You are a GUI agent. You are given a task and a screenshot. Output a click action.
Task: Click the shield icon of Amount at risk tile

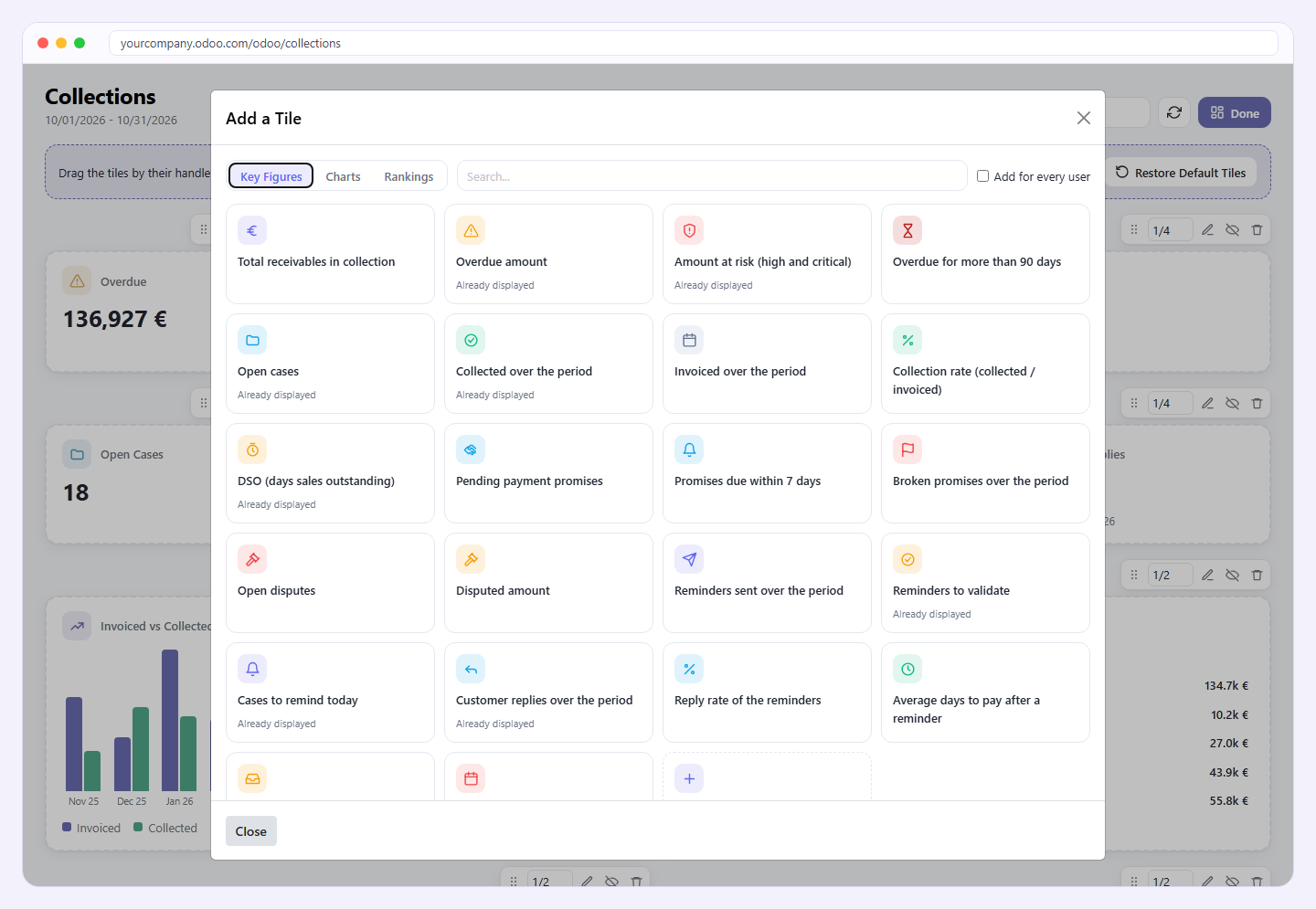689,230
